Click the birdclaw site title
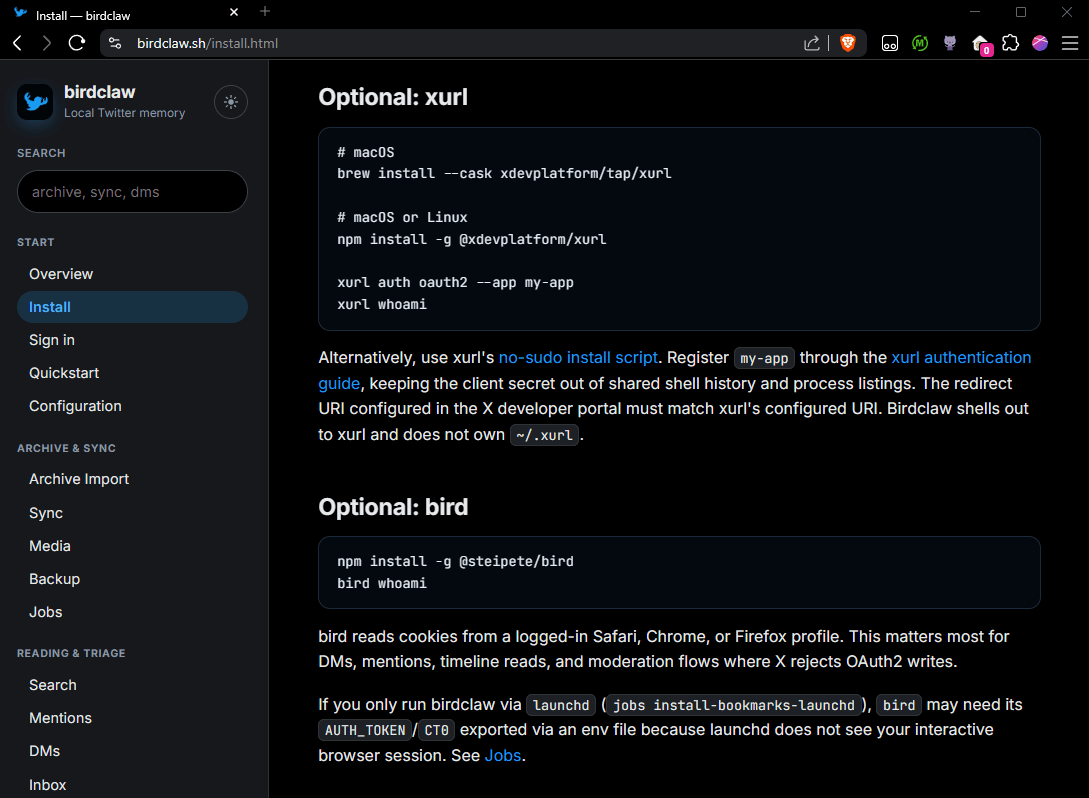 click(x=99, y=92)
